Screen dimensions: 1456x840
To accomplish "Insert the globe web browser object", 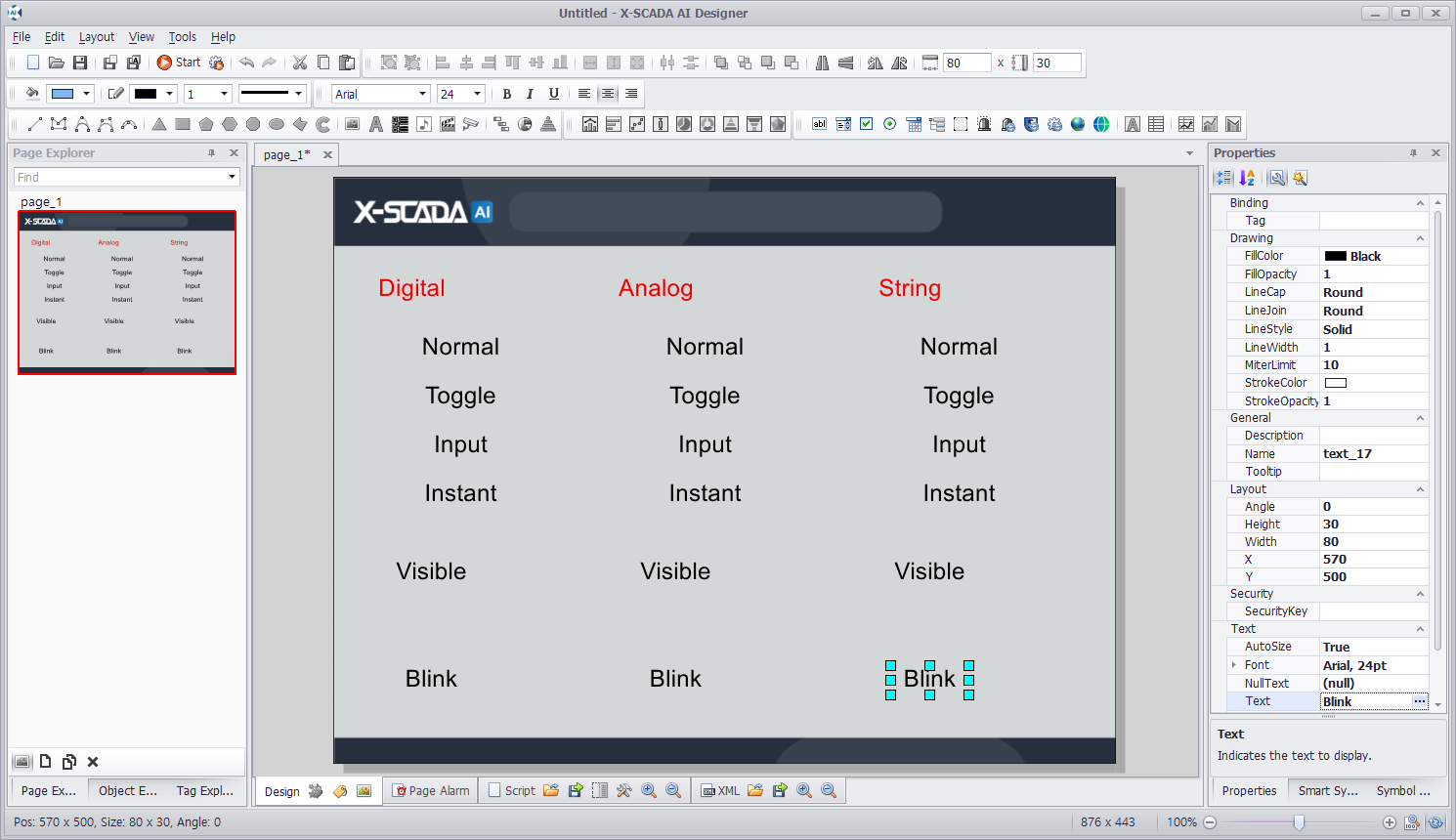I will pyautogui.click(x=1101, y=124).
